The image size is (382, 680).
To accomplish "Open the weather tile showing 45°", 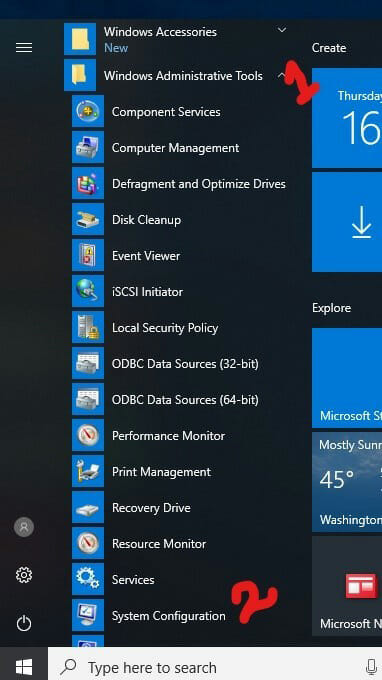I will tap(347, 482).
